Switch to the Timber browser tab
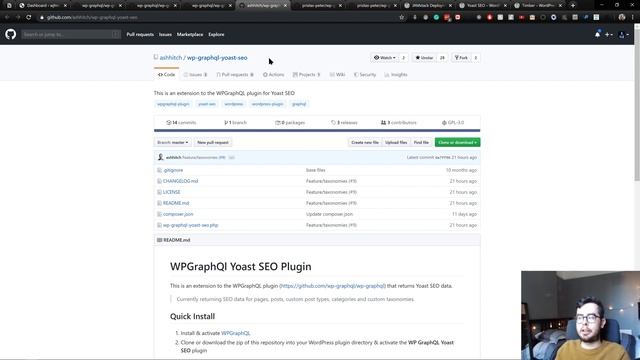Image resolution: width=640 pixels, height=360 pixels. coord(538,6)
